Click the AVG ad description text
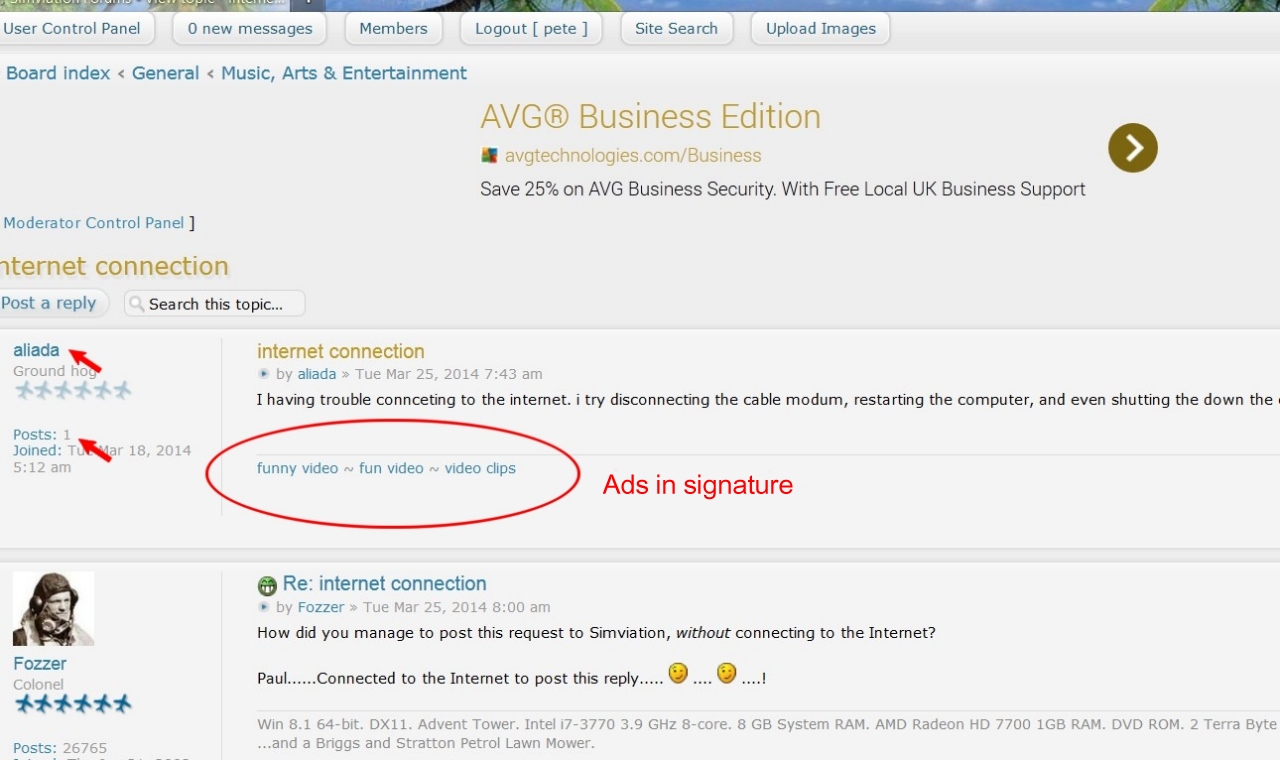 (783, 189)
